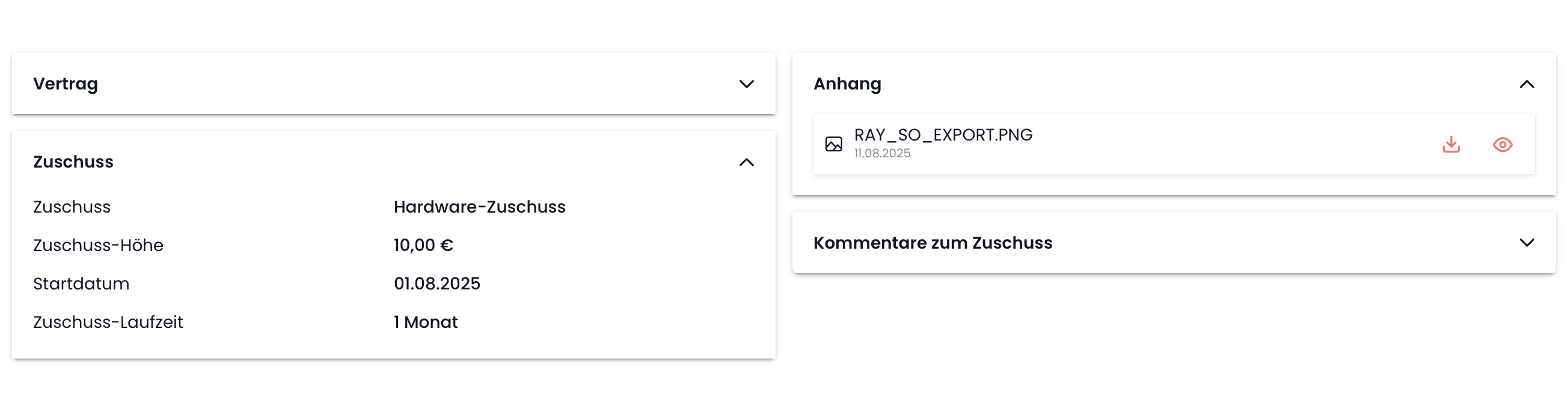Click the Vertrag section title
Viewport: 1568px width, 406px height.
pyautogui.click(x=65, y=84)
